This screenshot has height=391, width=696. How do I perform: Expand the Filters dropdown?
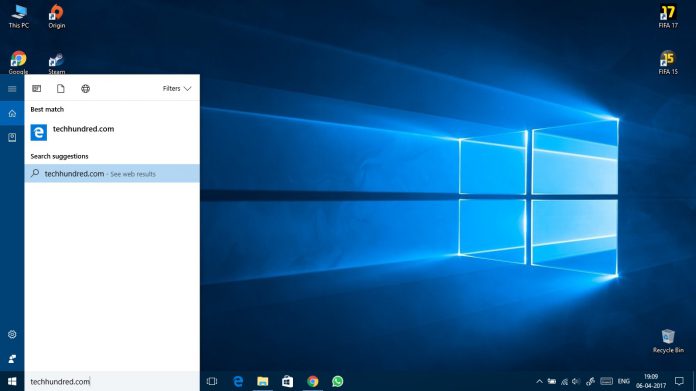[177, 89]
